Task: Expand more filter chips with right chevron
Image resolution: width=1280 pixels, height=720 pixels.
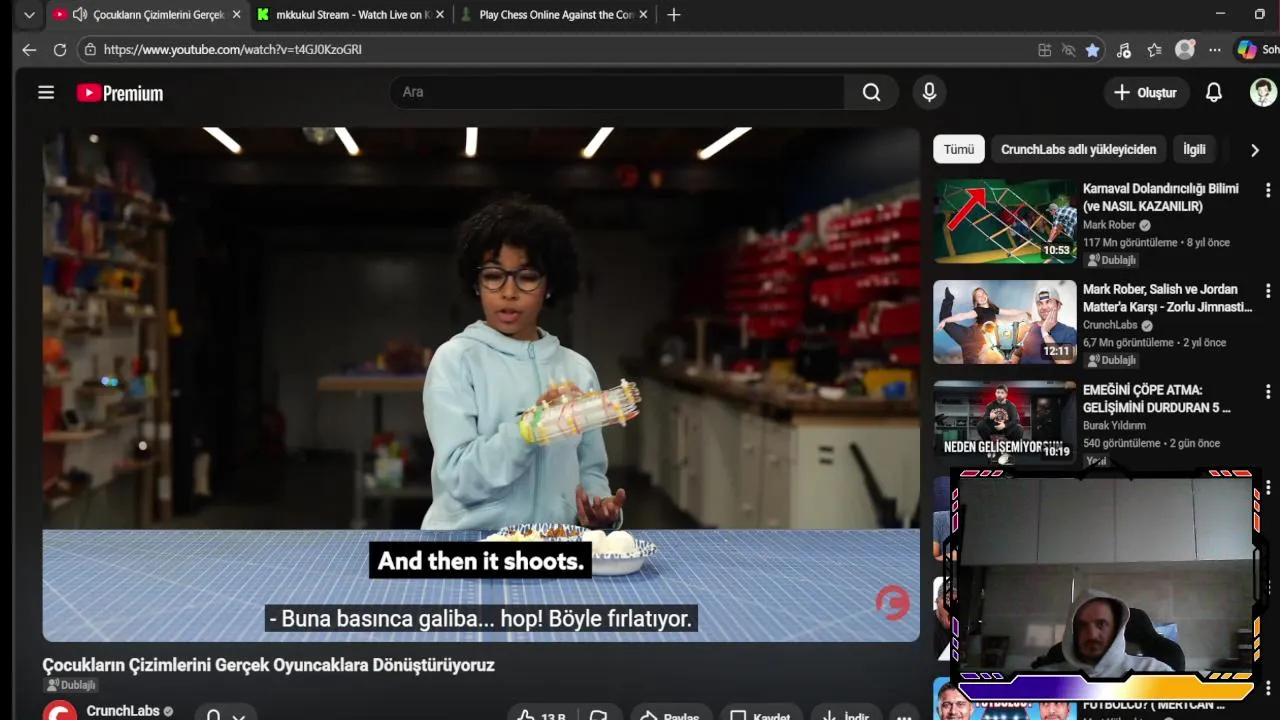Action: point(1255,150)
